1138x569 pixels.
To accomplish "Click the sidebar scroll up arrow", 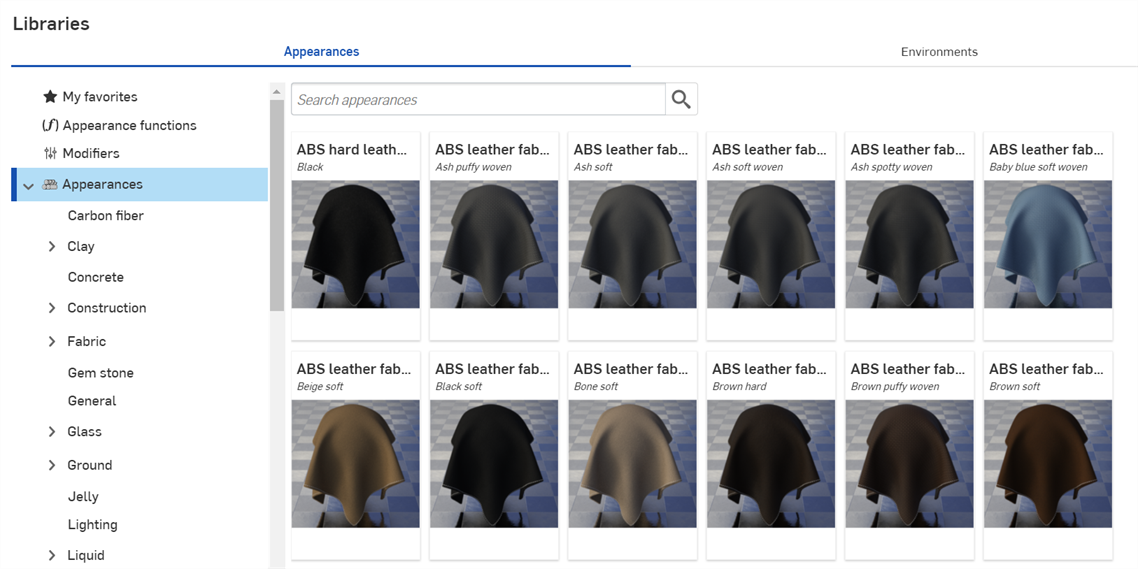I will click(x=277, y=93).
